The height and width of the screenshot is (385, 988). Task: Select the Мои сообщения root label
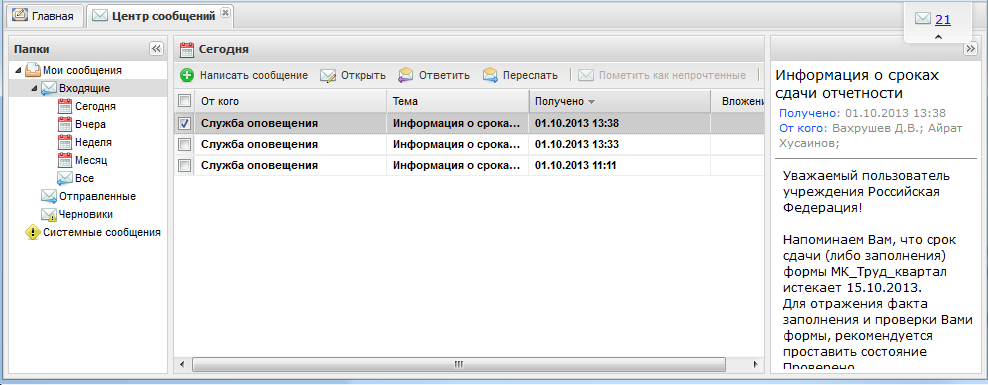(x=82, y=71)
